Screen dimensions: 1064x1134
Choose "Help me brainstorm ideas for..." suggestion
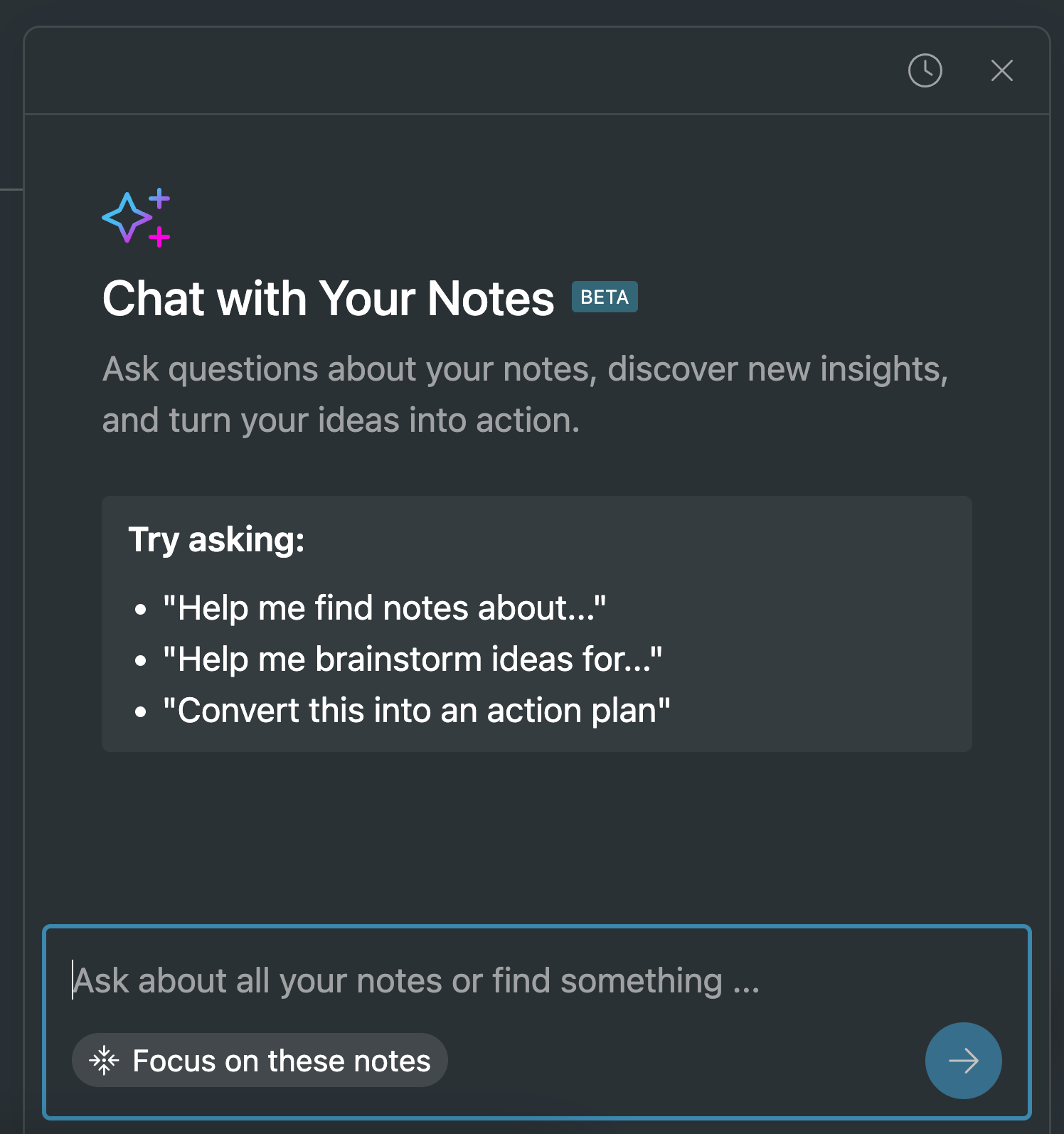point(413,659)
